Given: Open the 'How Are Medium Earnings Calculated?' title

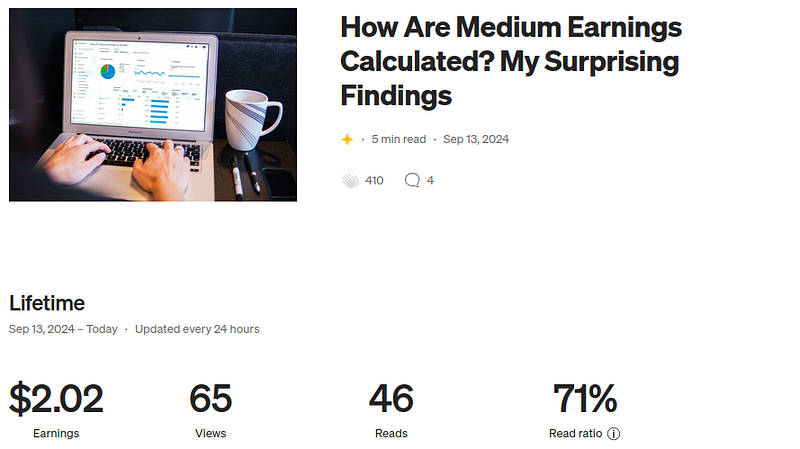Looking at the screenshot, I should (510, 60).
